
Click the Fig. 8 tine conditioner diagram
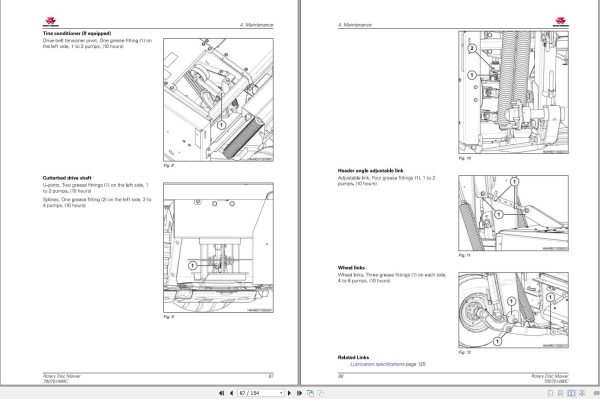click(x=218, y=99)
